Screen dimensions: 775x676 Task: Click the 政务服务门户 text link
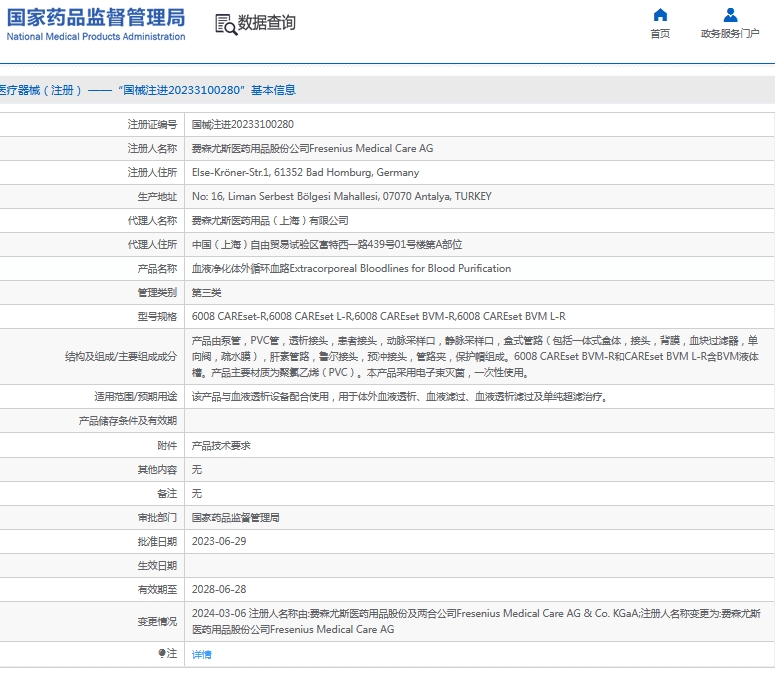coord(730,34)
